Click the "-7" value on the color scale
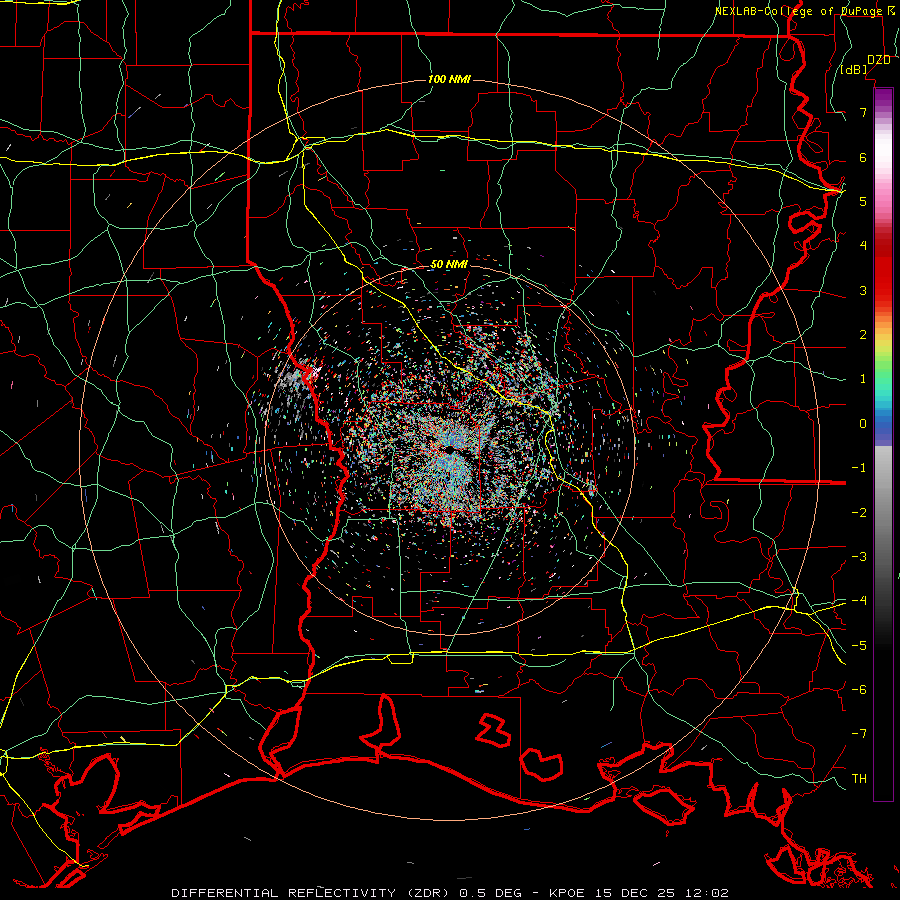This screenshot has width=900, height=900. pyautogui.click(x=859, y=734)
